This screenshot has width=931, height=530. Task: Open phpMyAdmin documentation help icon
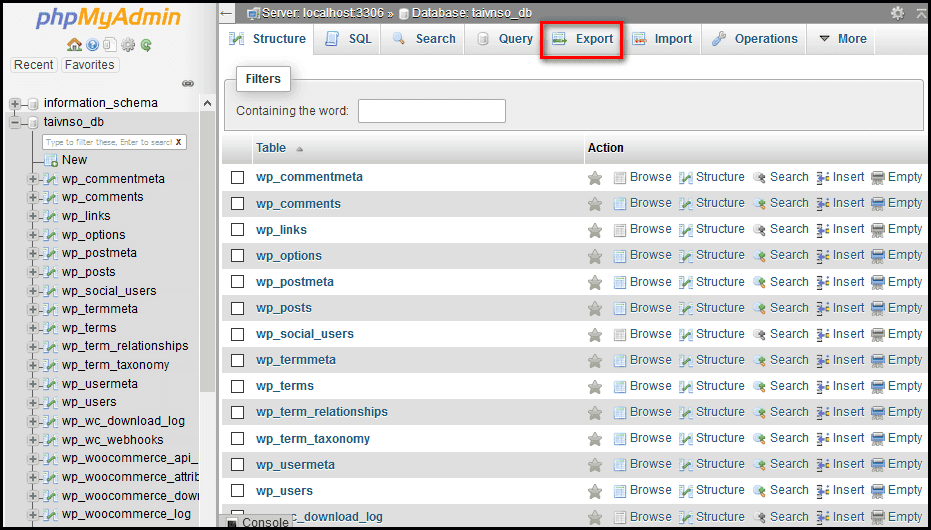tap(92, 45)
